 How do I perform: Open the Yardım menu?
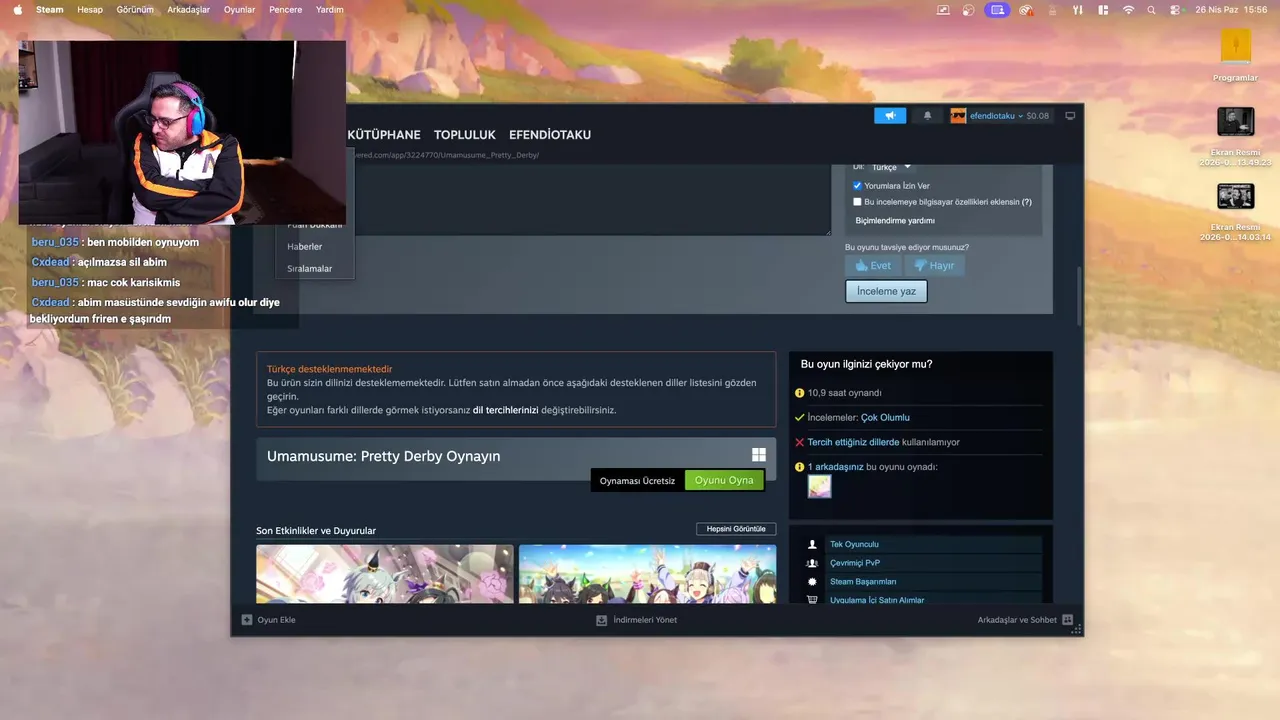pyautogui.click(x=330, y=9)
